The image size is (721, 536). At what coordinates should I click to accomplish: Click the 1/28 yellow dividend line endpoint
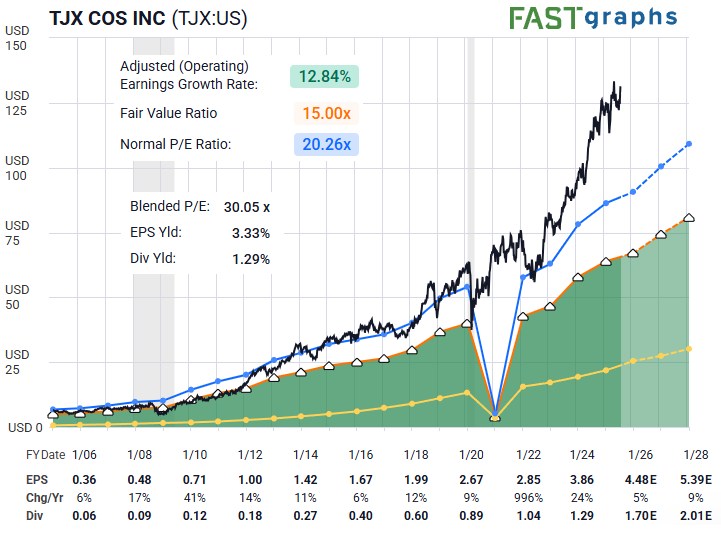tap(689, 349)
